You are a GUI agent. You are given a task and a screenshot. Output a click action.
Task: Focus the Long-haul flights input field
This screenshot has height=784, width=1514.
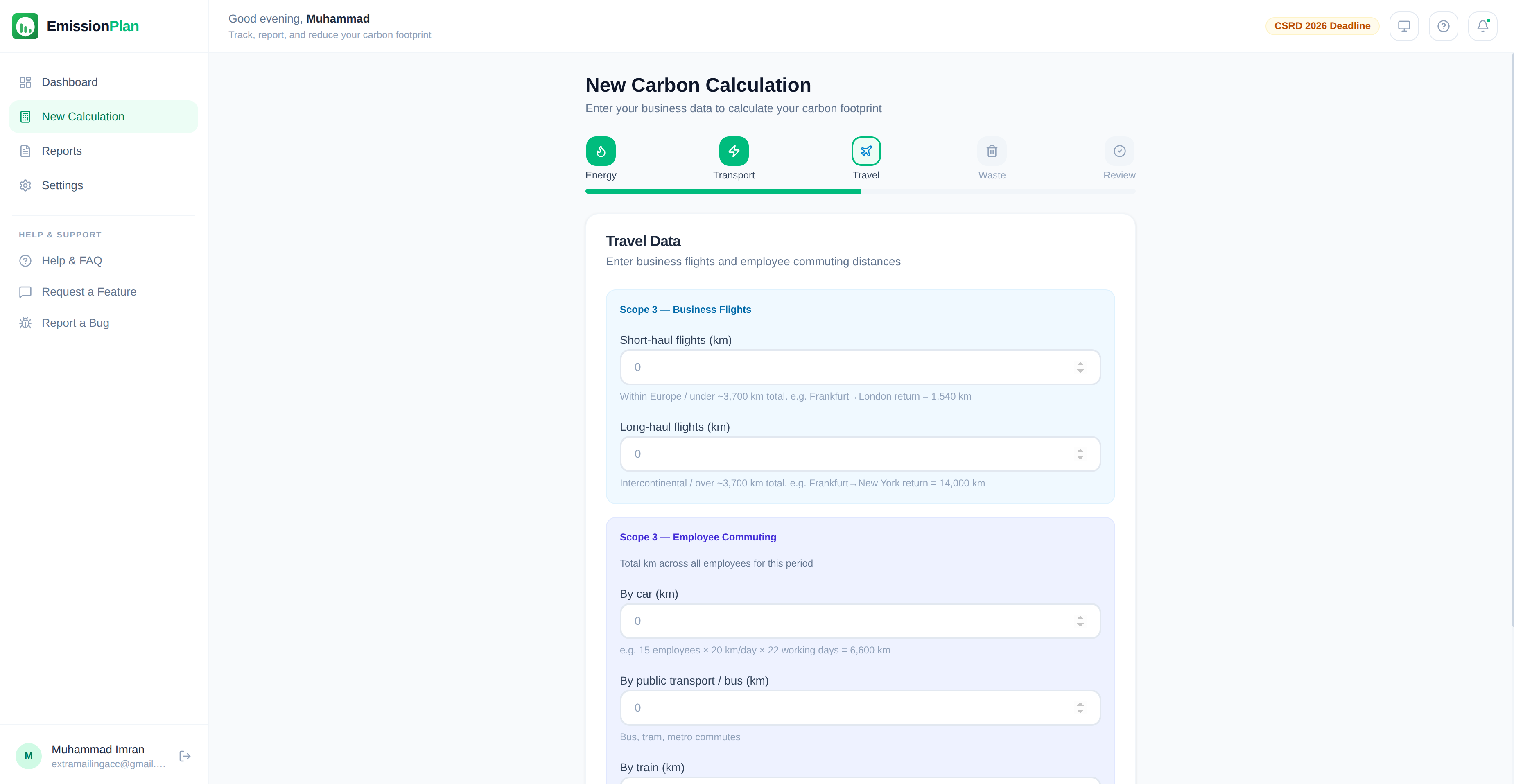[860, 454]
